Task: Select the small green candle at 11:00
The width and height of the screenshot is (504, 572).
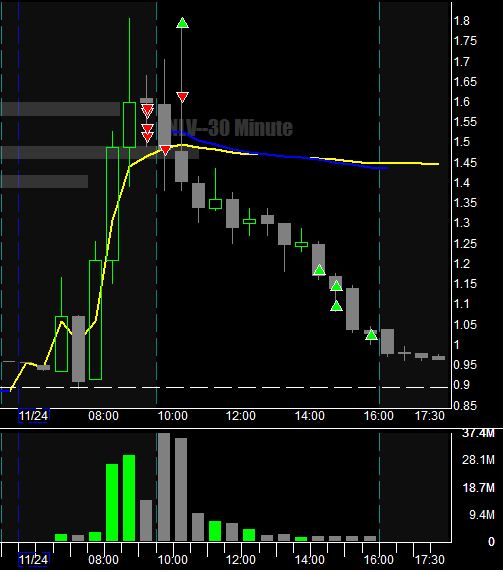Action: [x=216, y=204]
